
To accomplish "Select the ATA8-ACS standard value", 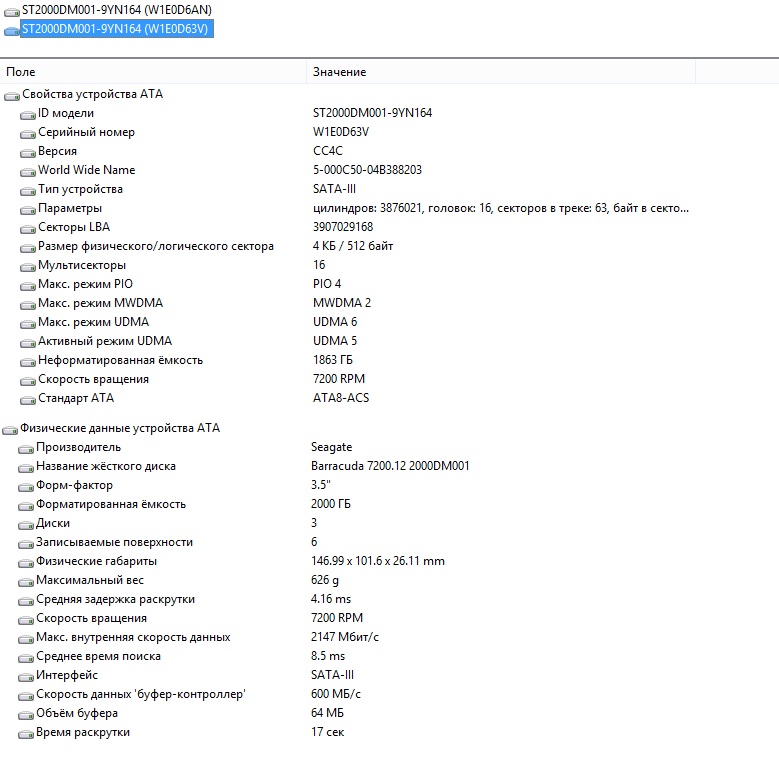I will (341, 398).
